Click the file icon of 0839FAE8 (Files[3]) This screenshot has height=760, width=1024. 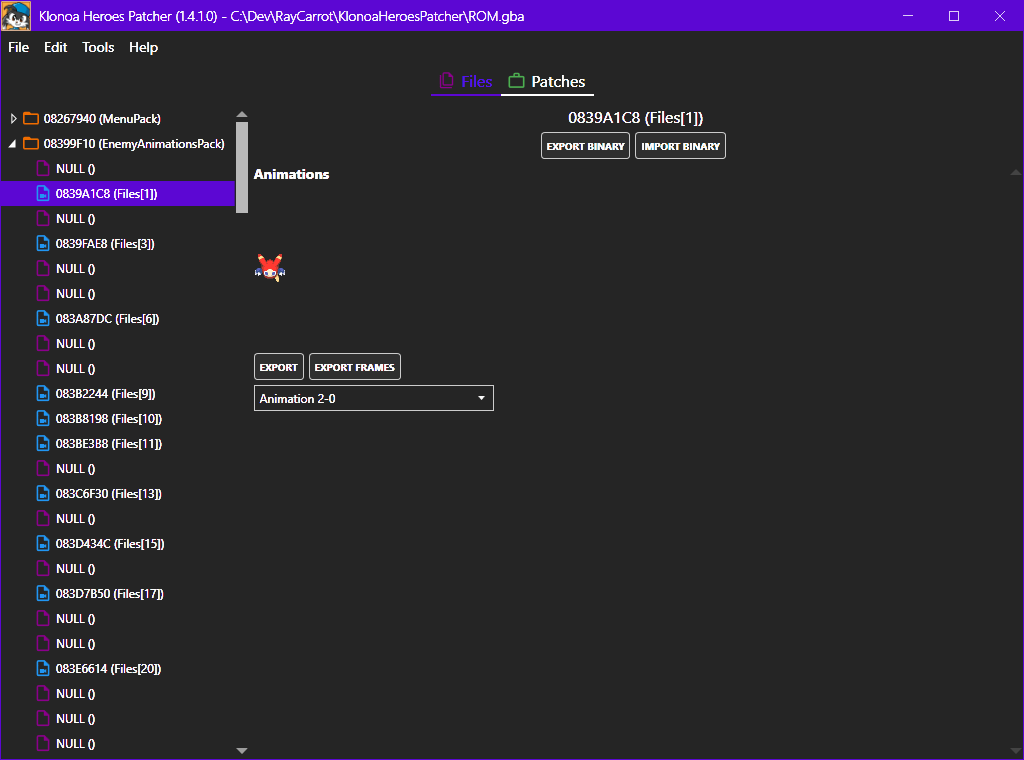tap(43, 244)
